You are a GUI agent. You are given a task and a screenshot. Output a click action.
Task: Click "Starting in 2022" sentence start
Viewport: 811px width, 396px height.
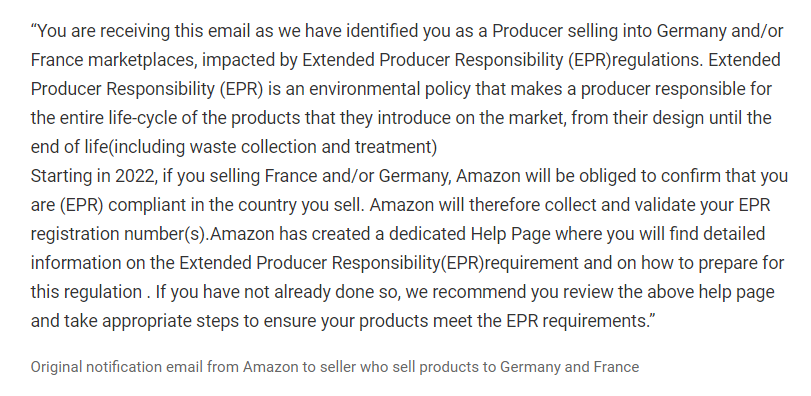[93, 176]
